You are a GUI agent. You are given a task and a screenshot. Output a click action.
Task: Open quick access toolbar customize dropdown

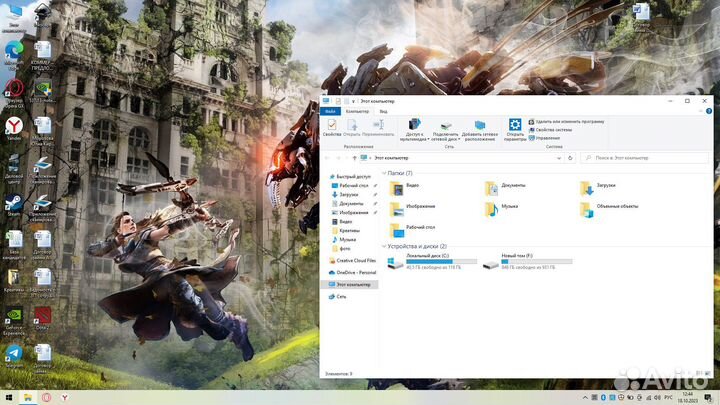(x=353, y=101)
